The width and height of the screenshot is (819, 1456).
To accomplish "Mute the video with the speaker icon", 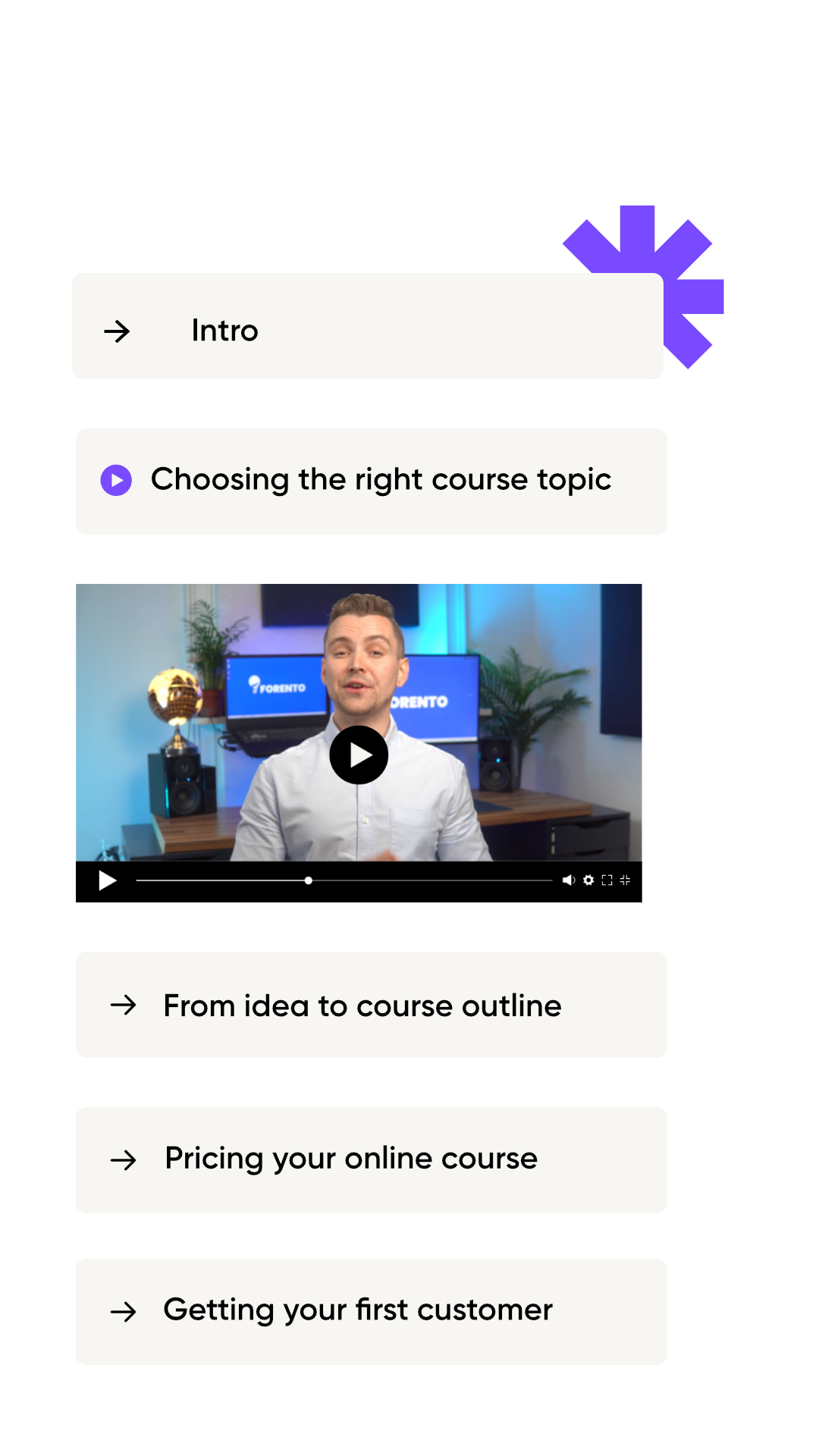I will pos(569,880).
